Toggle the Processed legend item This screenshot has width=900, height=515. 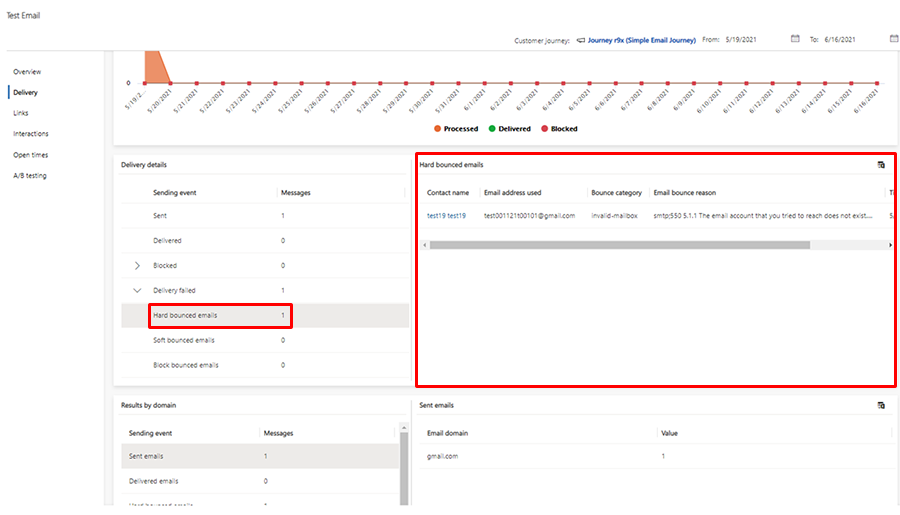[456, 129]
